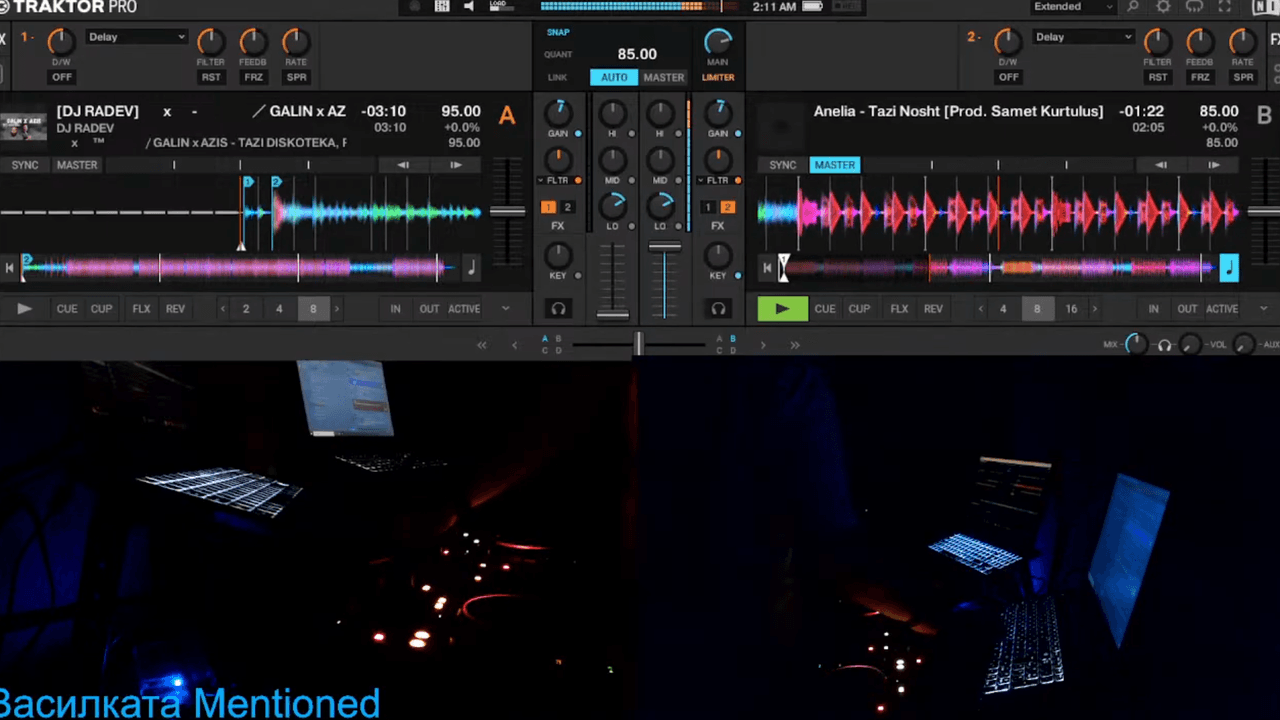
Task: Open the search magnifier in header
Action: pyautogui.click(x=1133, y=7)
